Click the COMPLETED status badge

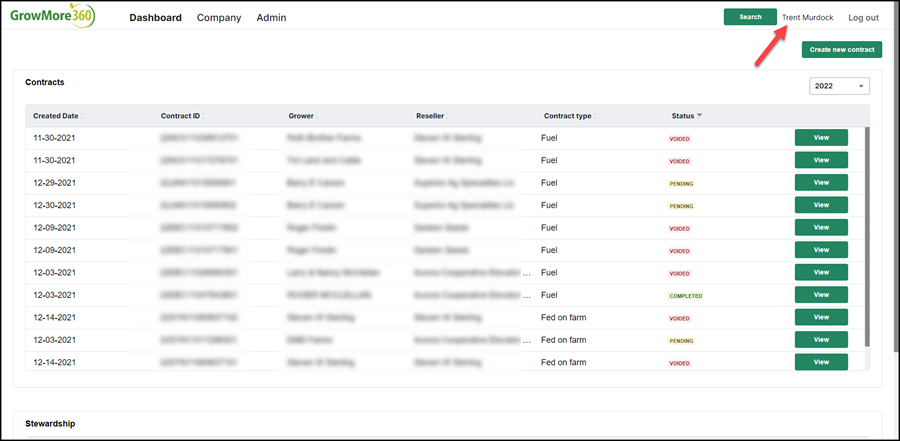coord(685,296)
